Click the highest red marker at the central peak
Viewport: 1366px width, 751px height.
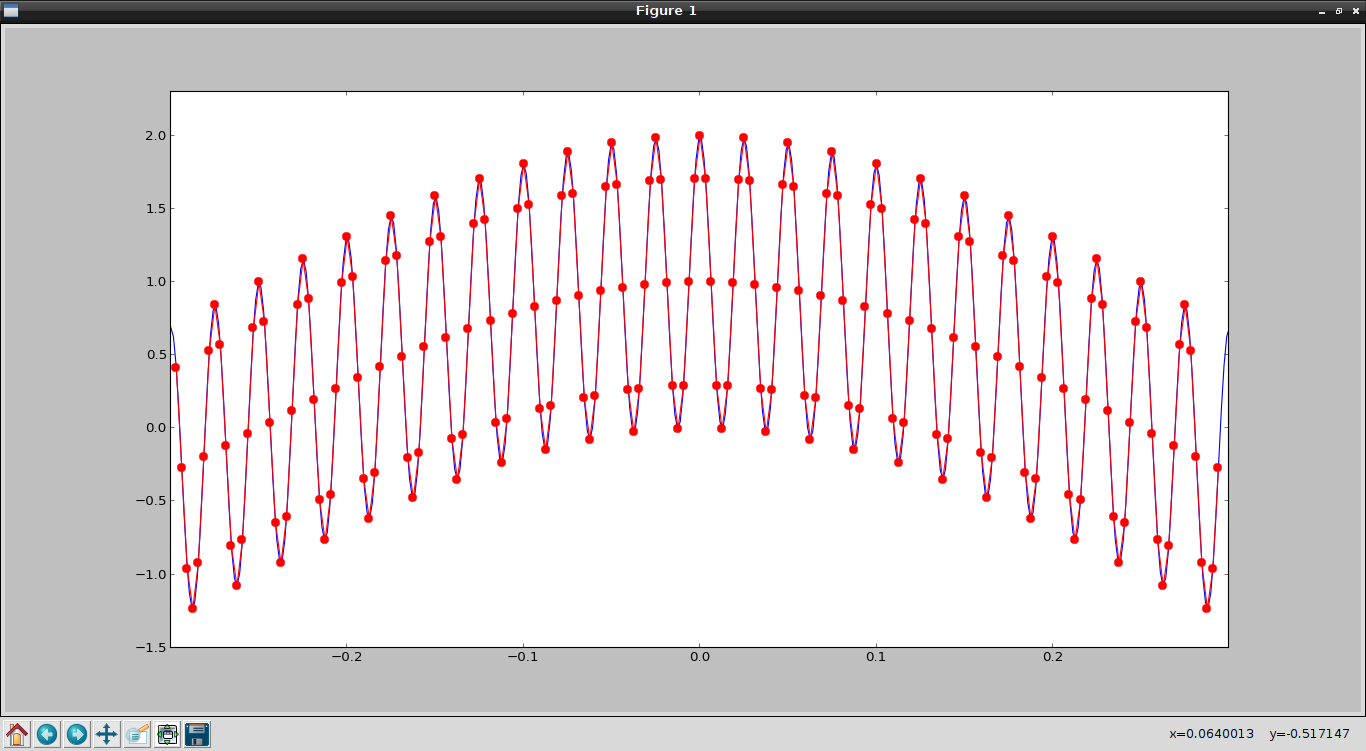[x=699, y=135]
